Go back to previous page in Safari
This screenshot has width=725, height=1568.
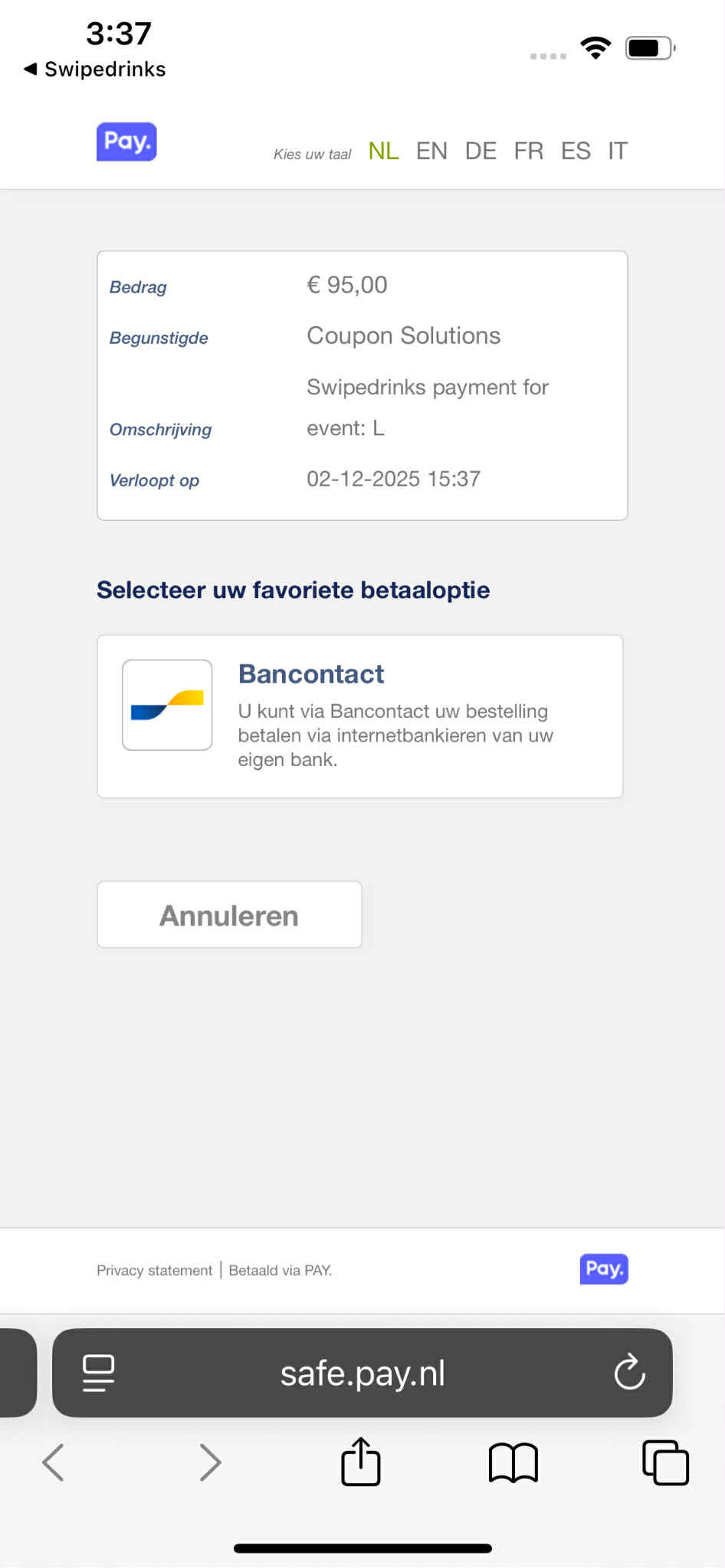pyautogui.click(x=54, y=1462)
